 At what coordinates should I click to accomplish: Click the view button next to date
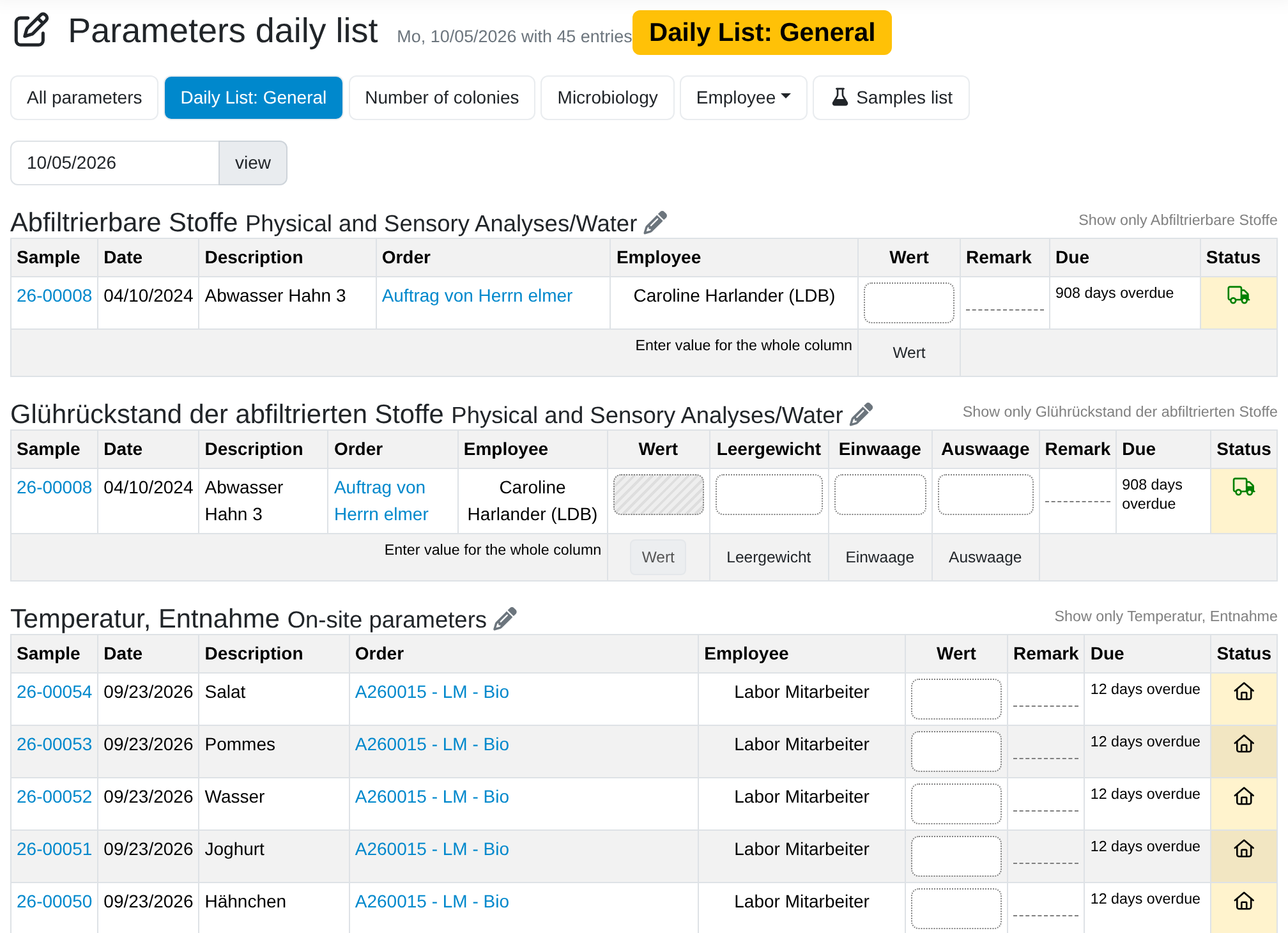click(x=253, y=163)
